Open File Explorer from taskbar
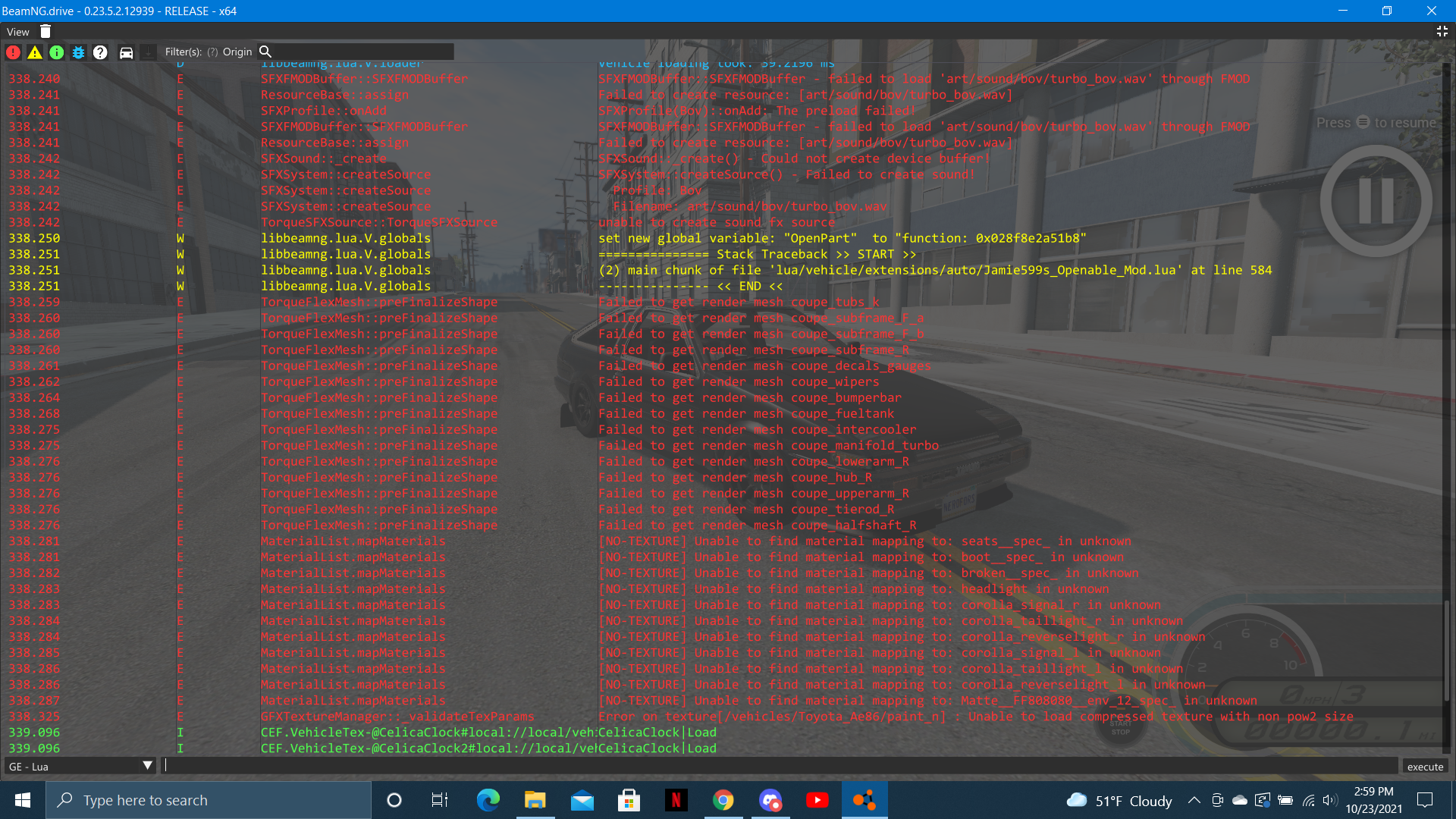 535,800
